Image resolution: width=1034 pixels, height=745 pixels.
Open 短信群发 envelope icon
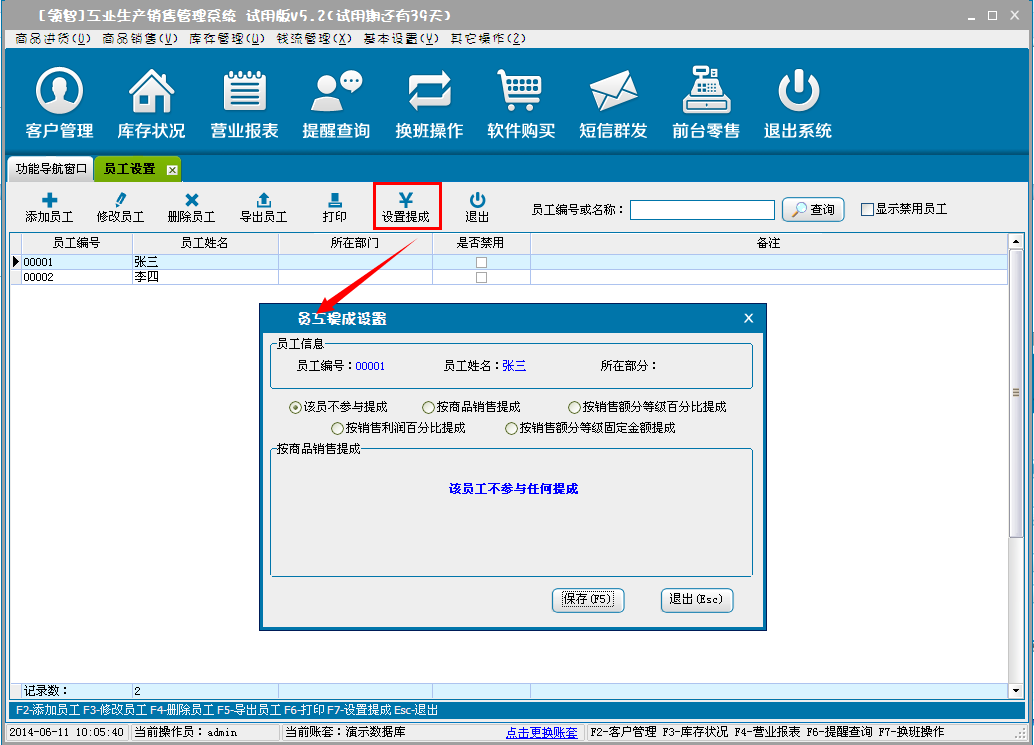pyautogui.click(x=613, y=104)
